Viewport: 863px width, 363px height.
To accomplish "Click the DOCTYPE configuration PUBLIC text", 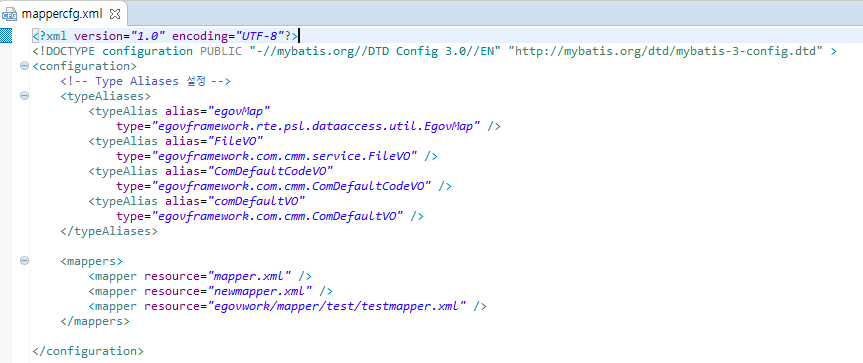I will (x=136, y=51).
